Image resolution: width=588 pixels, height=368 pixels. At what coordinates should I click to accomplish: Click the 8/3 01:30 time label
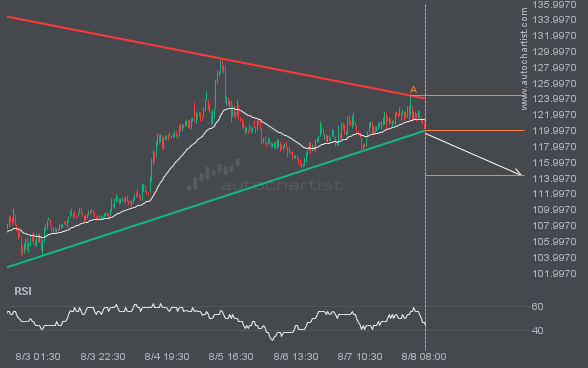(38, 357)
